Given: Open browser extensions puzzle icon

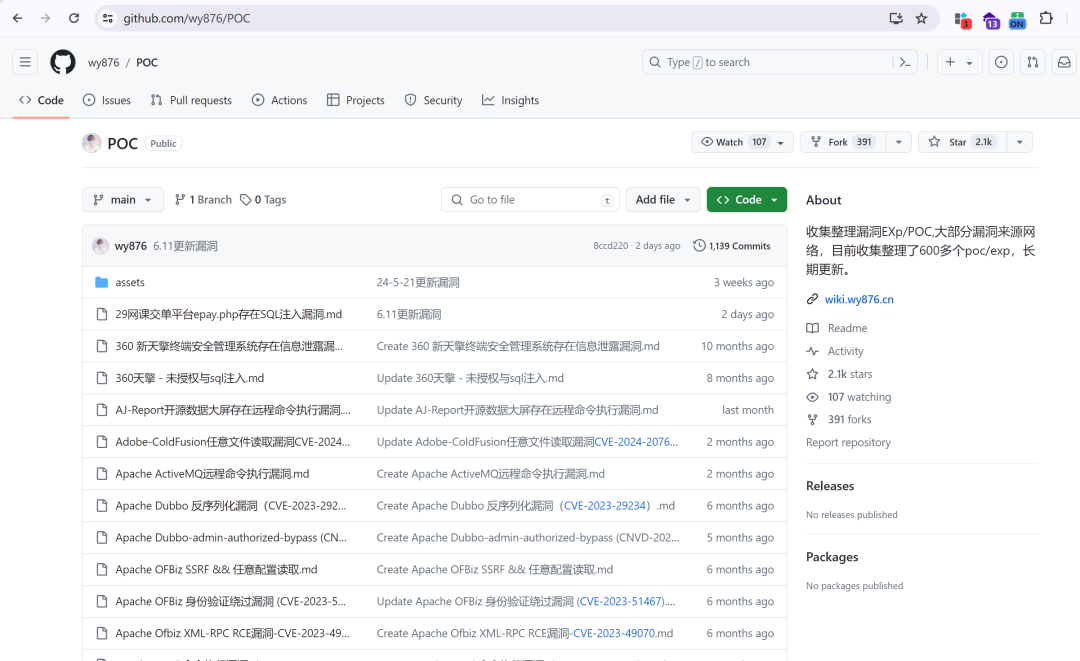Looking at the screenshot, I should pyautogui.click(x=1046, y=19).
